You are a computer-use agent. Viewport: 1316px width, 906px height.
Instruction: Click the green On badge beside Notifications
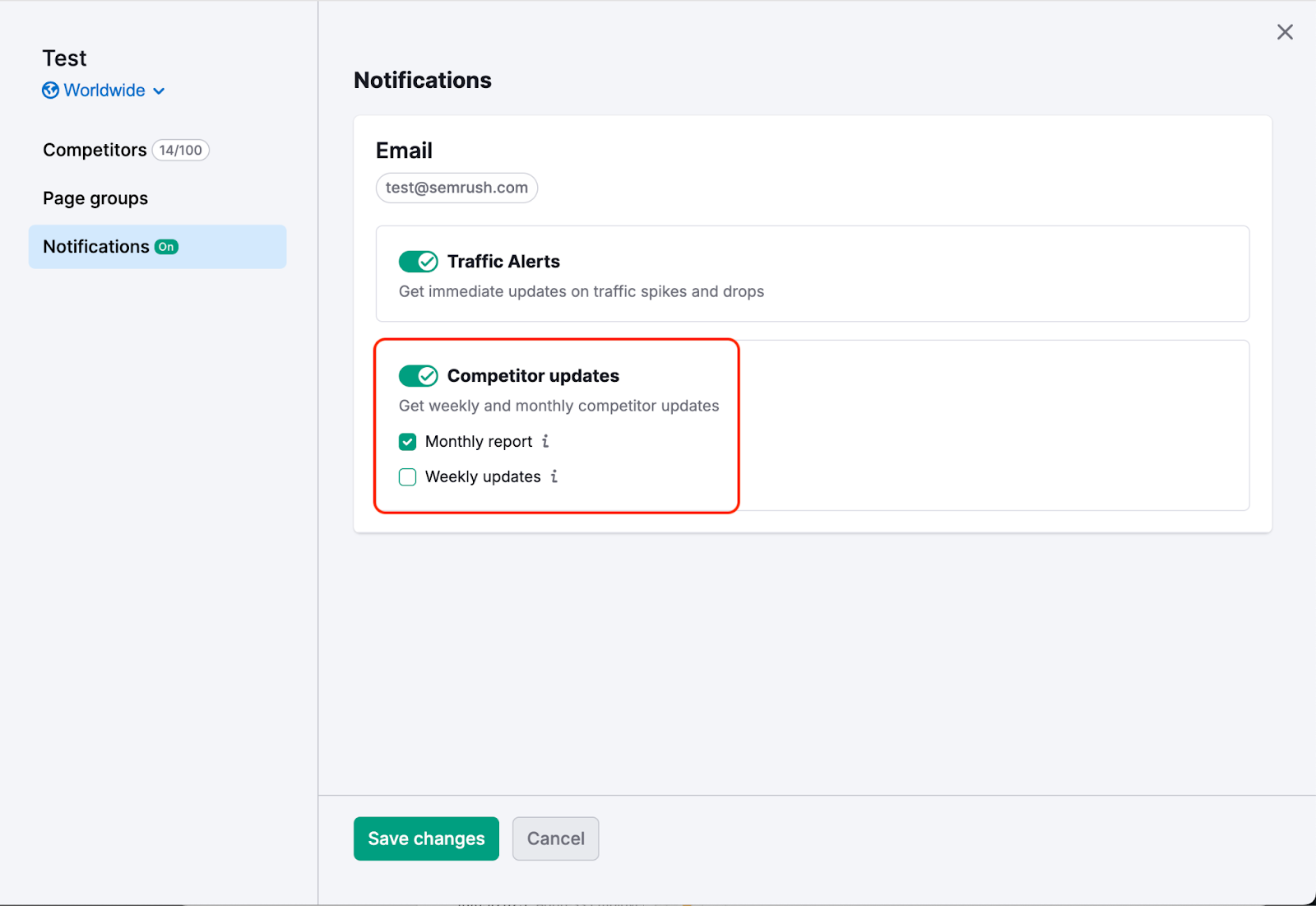(165, 246)
